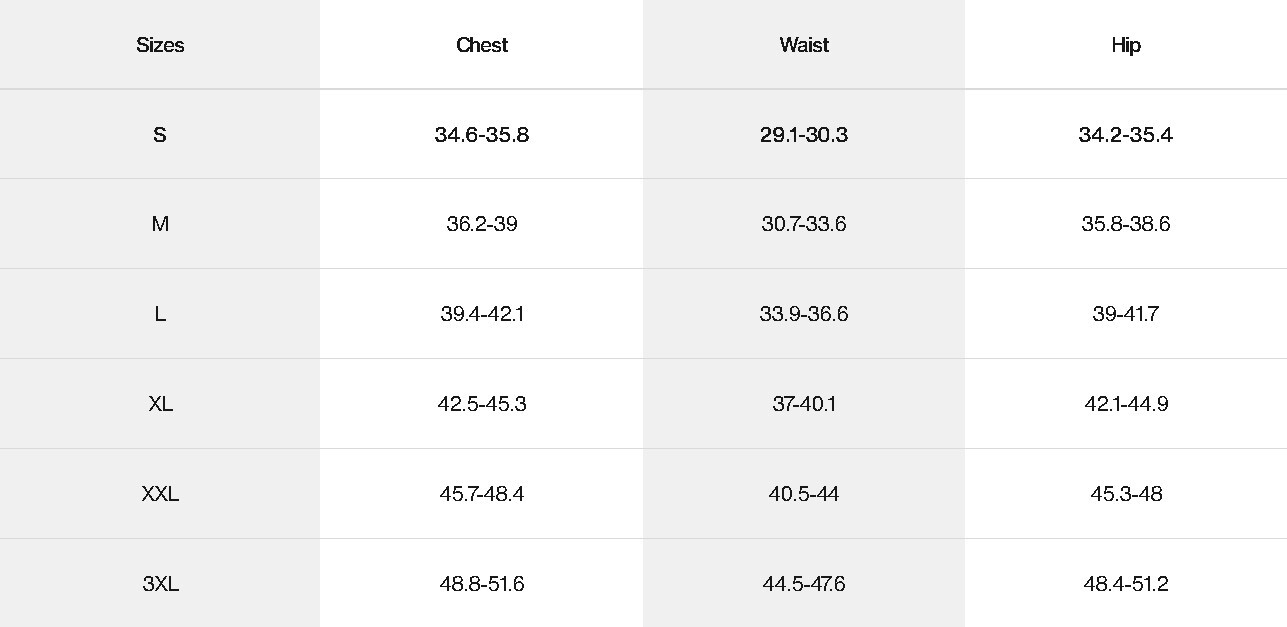Select waist value 29.1-30.3
Screen dimensions: 1287x627
[x=804, y=135]
